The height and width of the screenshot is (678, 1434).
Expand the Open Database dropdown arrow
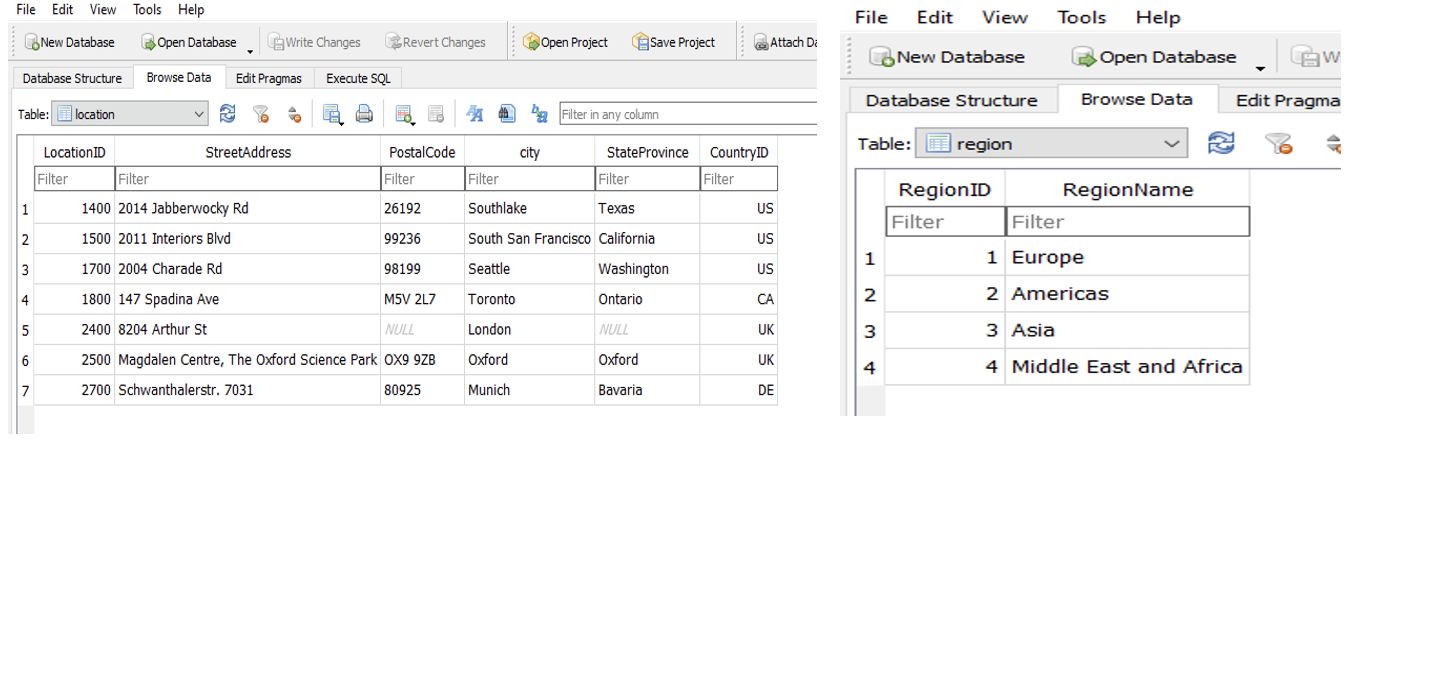point(248,47)
